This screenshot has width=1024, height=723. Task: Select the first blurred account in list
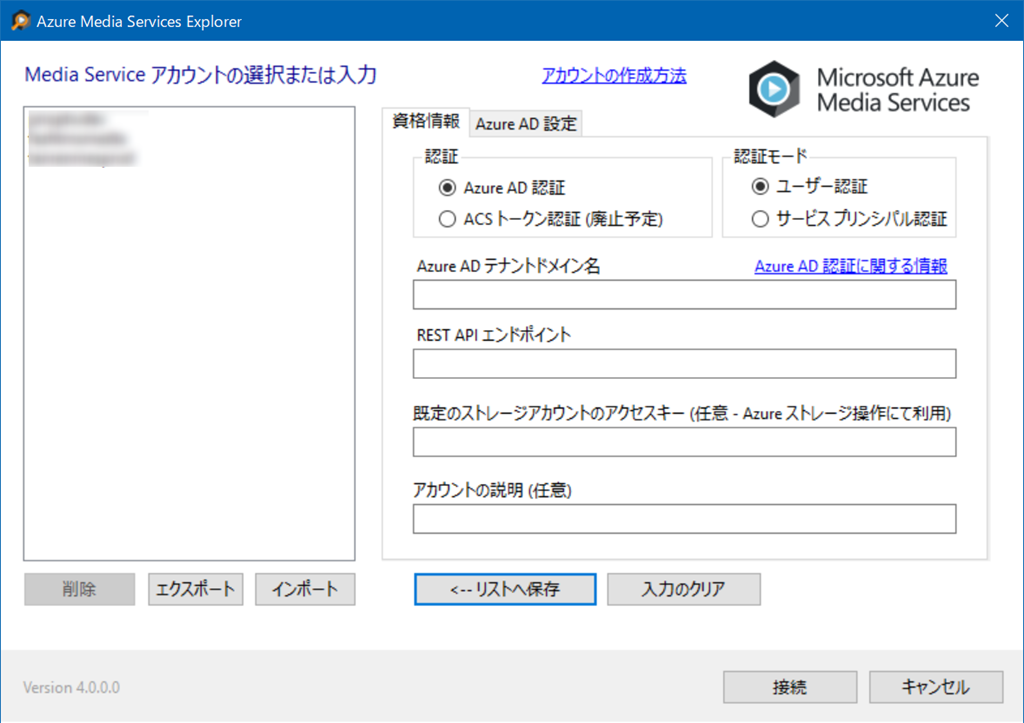point(66,119)
